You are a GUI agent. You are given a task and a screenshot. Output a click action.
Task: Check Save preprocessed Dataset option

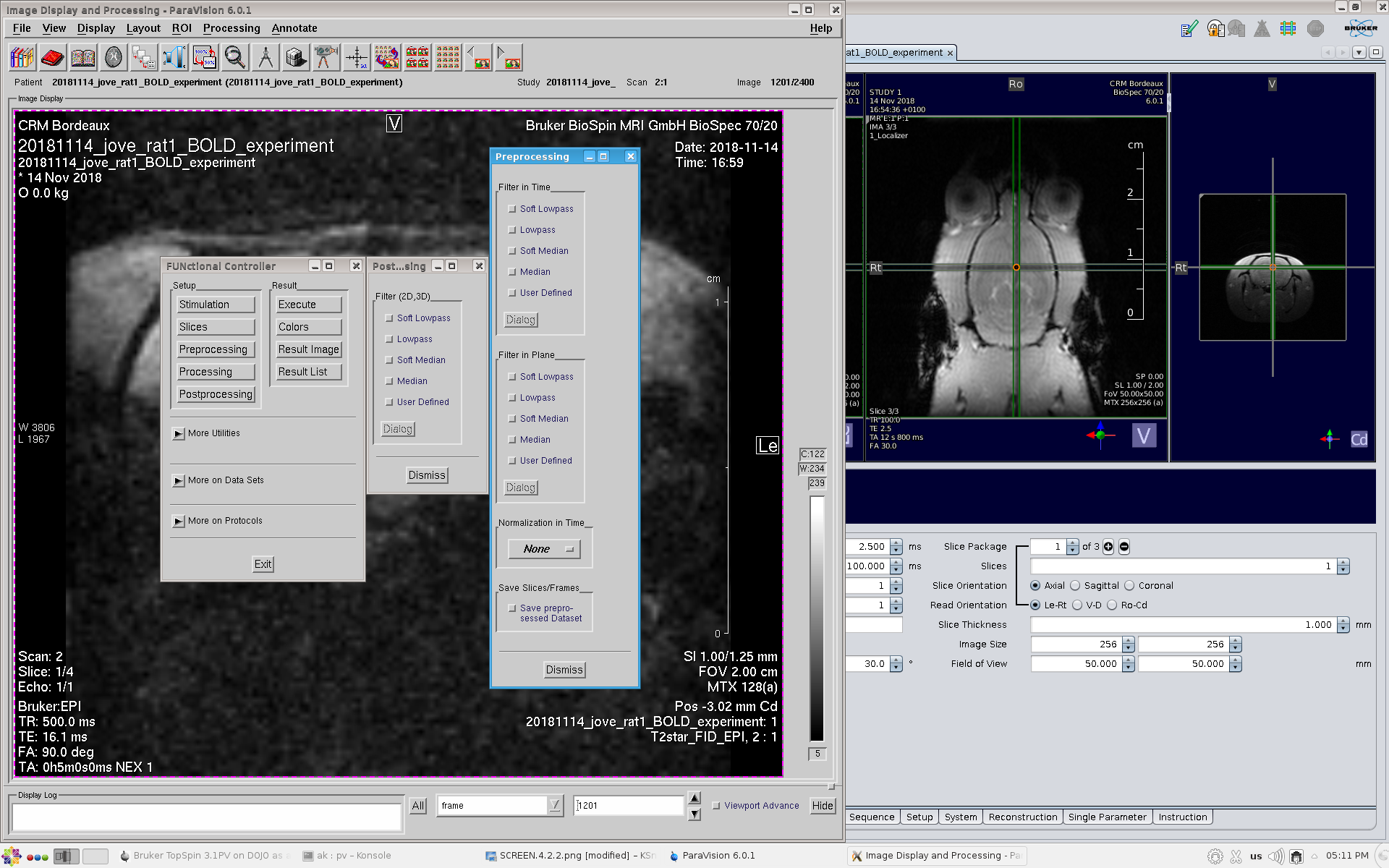512,608
